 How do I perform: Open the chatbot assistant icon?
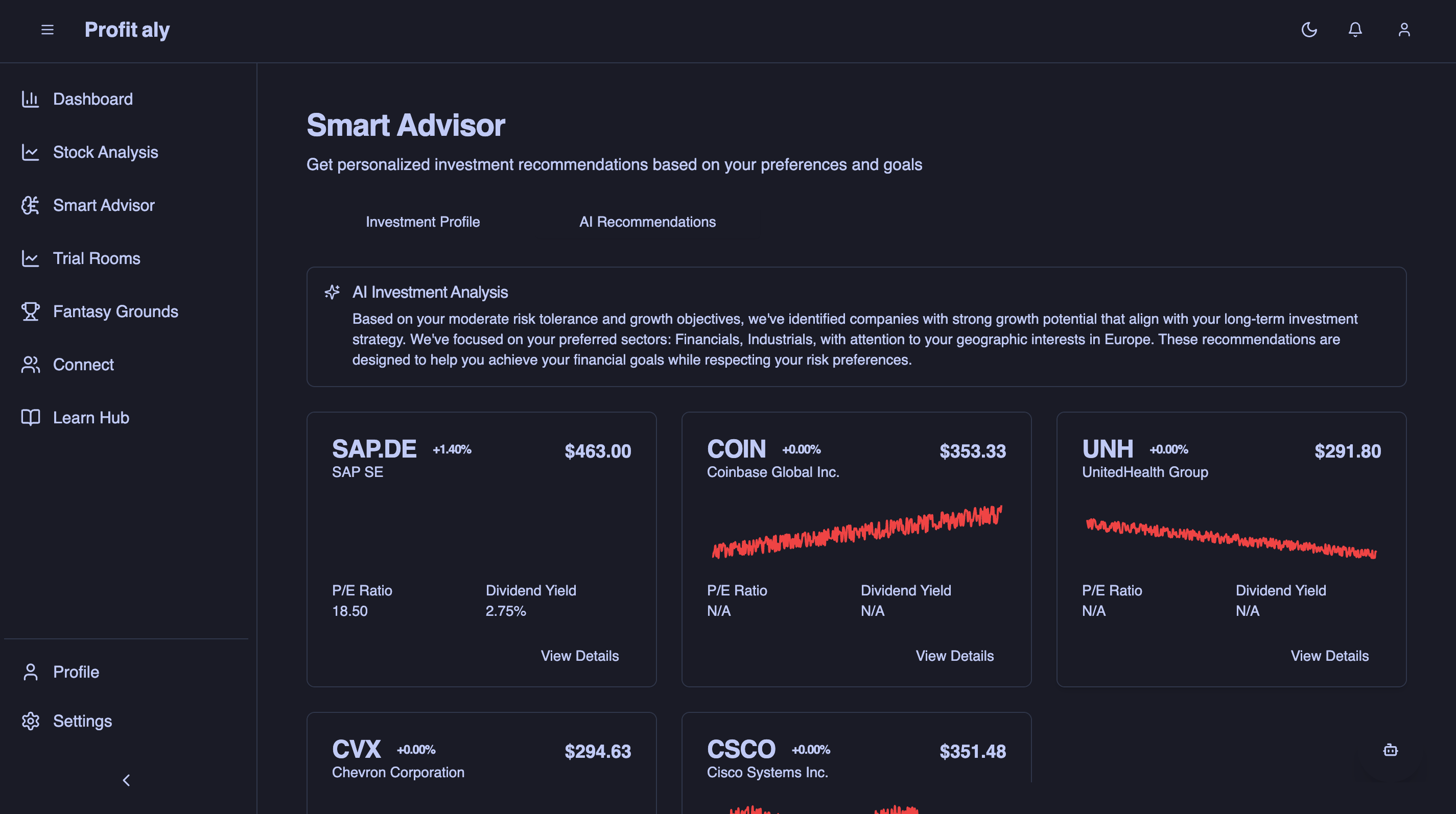coord(1391,750)
